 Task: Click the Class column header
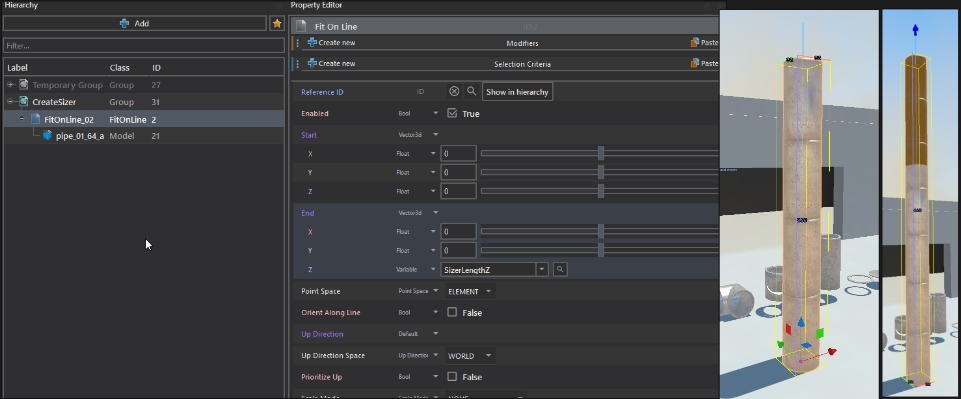click(119, 67)
